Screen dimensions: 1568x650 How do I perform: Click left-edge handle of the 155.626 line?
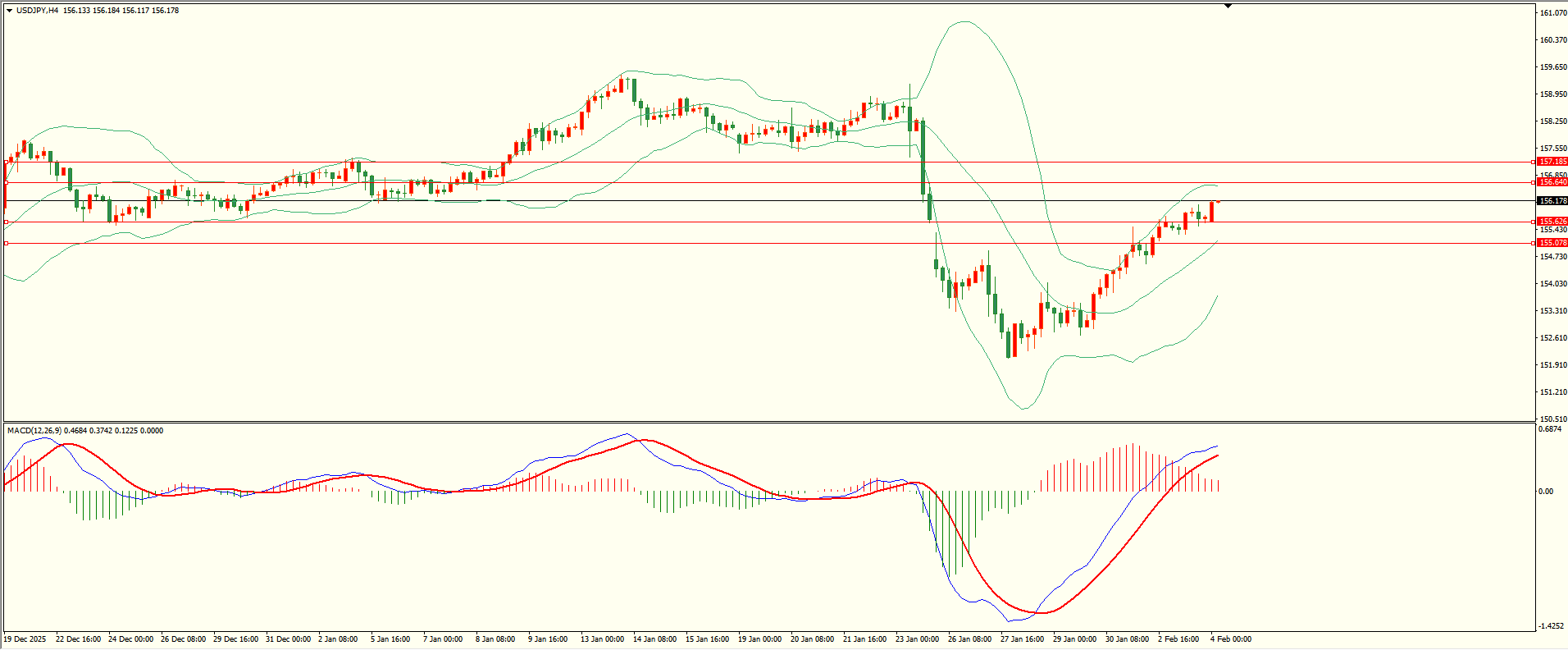tap(7, 222)
